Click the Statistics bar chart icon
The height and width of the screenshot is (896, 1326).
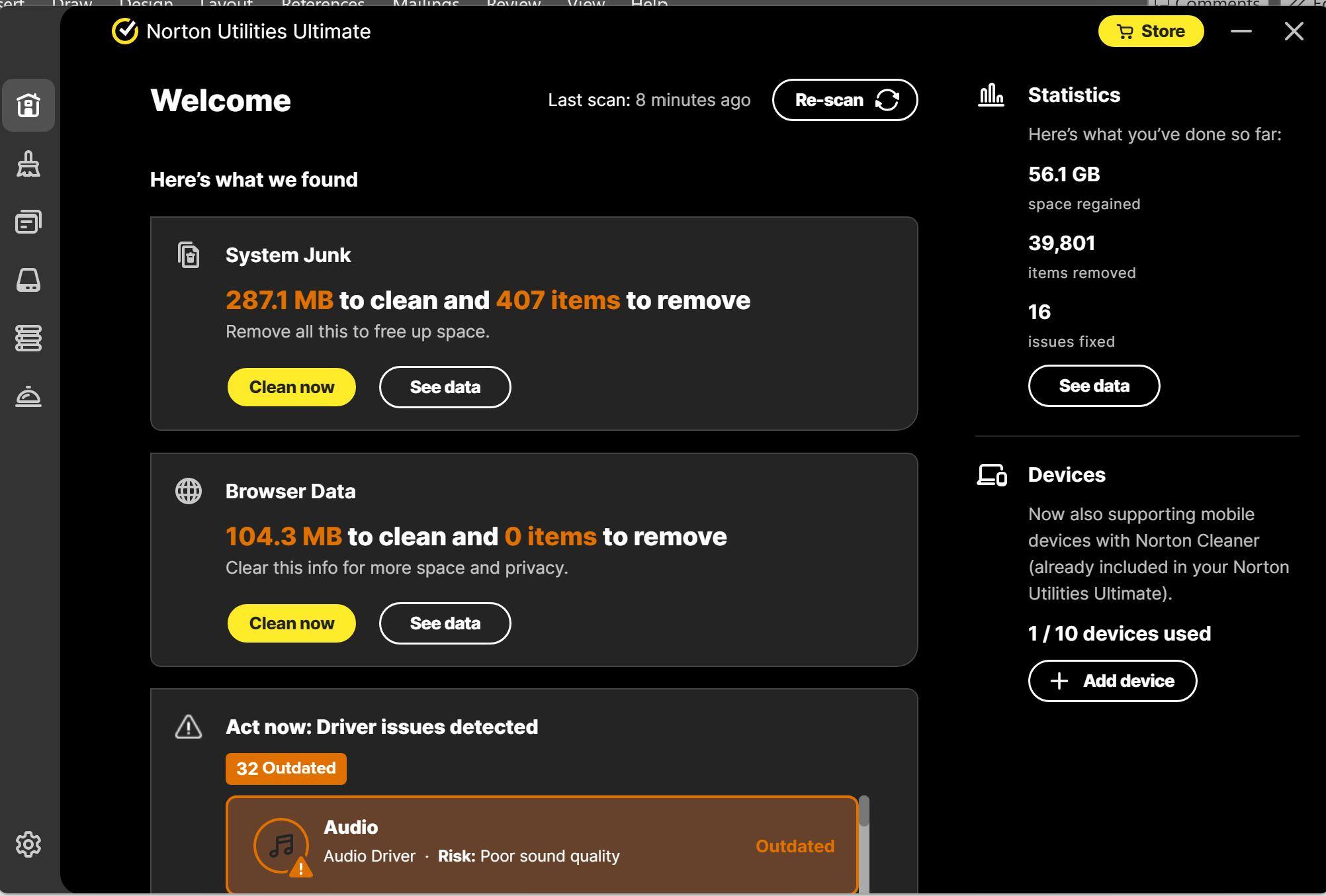pyautogui.click(x=991, y=95)
